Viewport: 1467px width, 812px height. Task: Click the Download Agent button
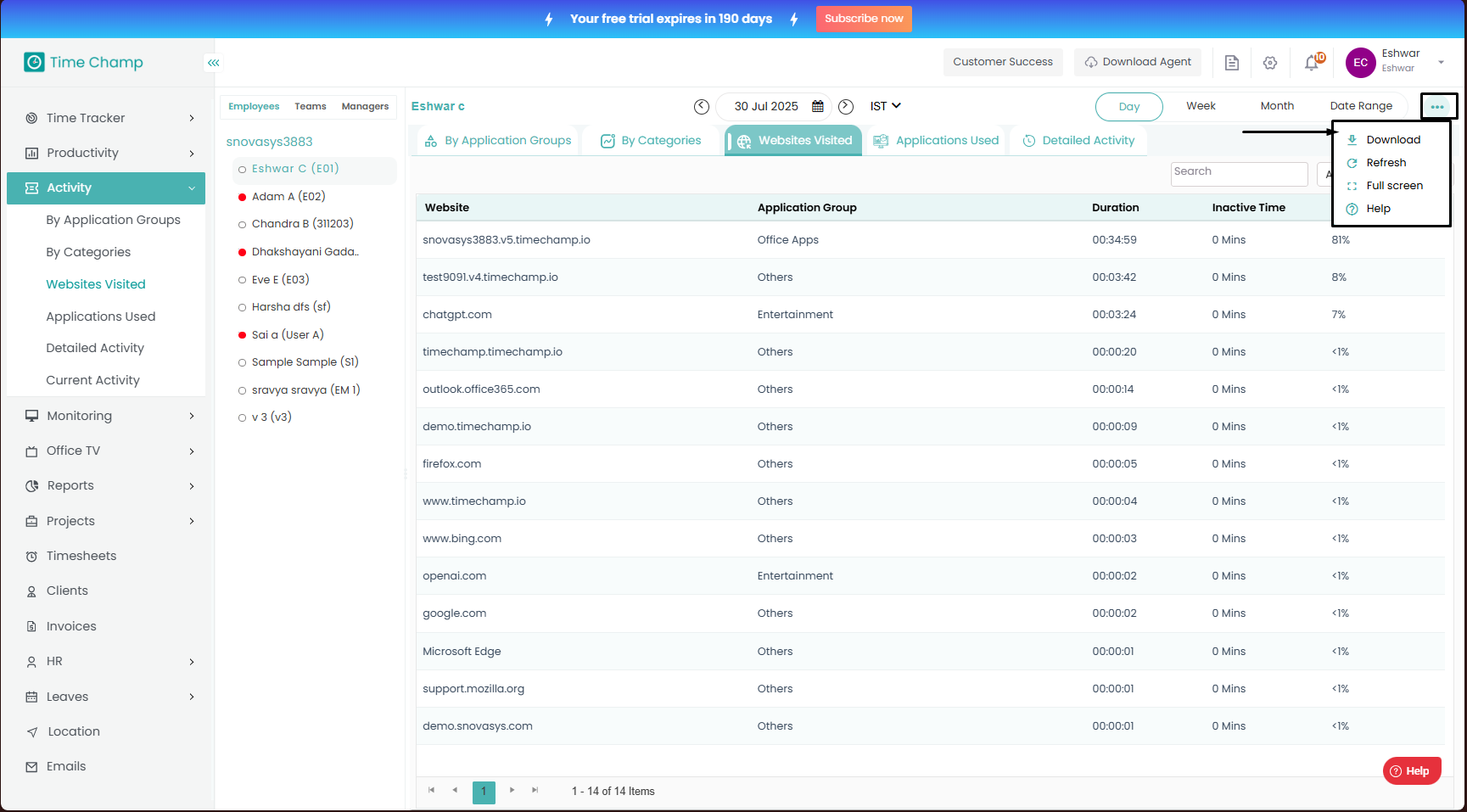1137,62
